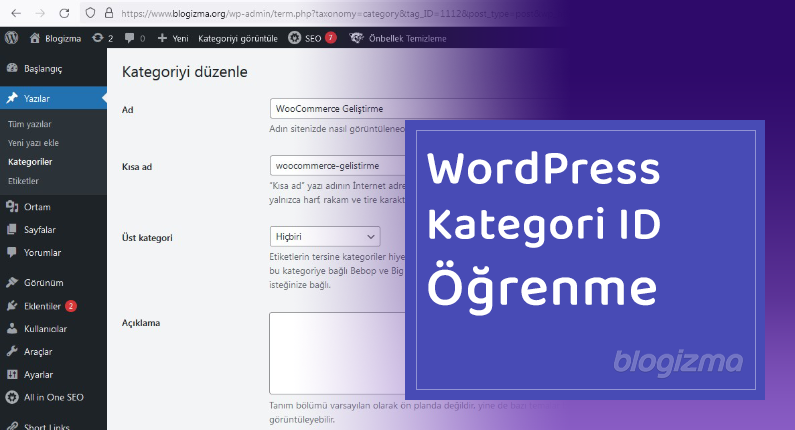This screenshot has height=430, width=795.
Task: Click the All in One SEO gear icon
Action: [12, 397]
